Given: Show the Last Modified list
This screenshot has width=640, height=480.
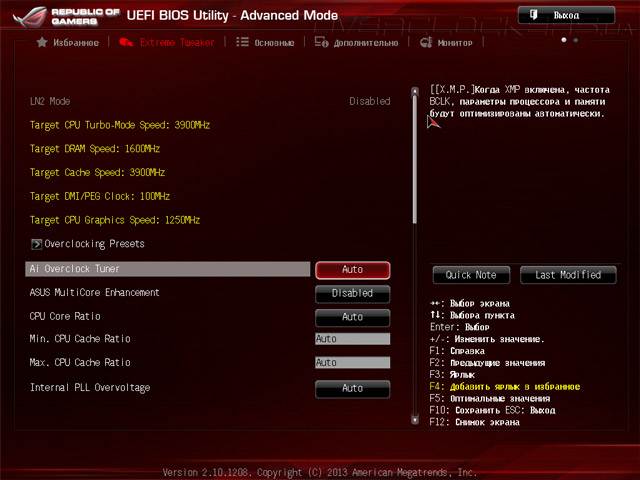Looking at the screenshot, I should click(x=568, y=275).
